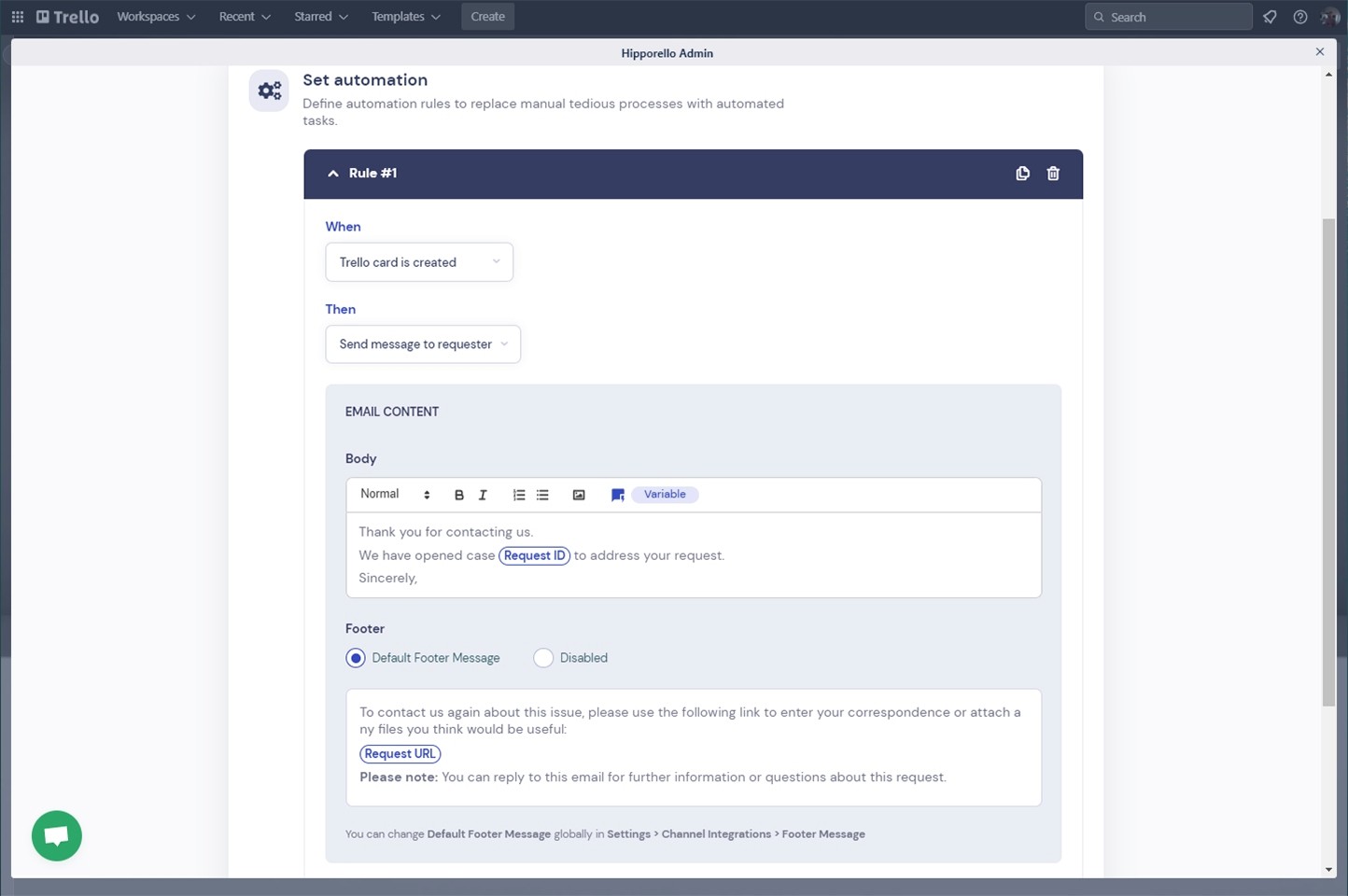Click the 'Please note:' footer text

399,777
